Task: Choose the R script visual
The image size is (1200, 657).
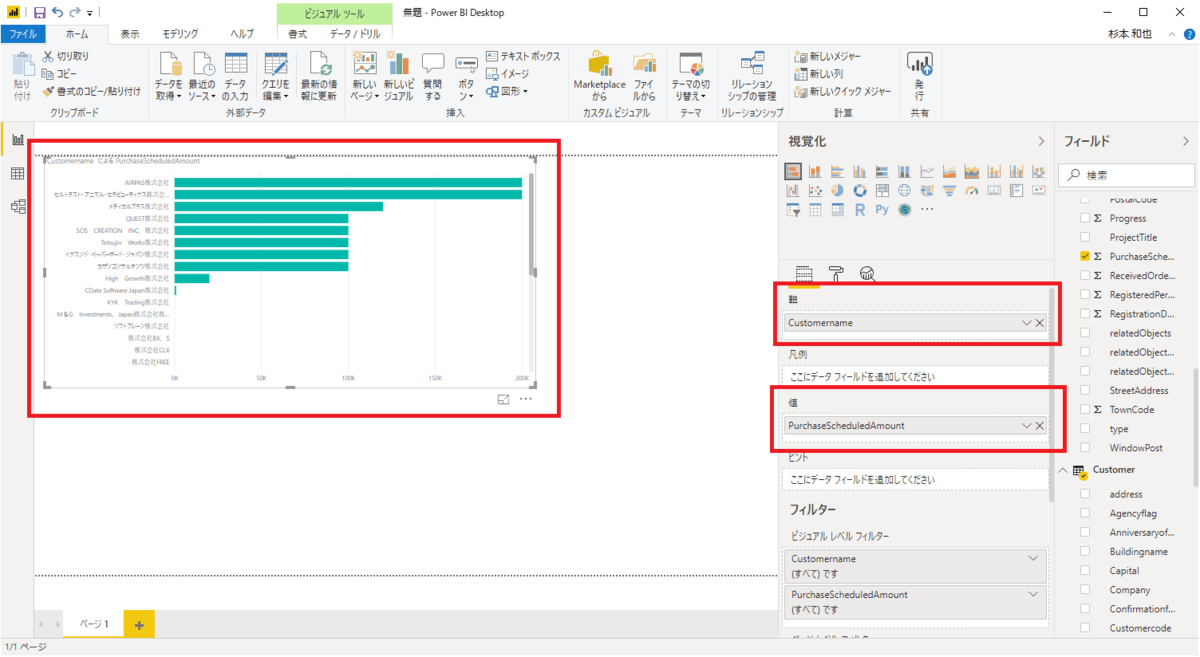Action: 860,210
